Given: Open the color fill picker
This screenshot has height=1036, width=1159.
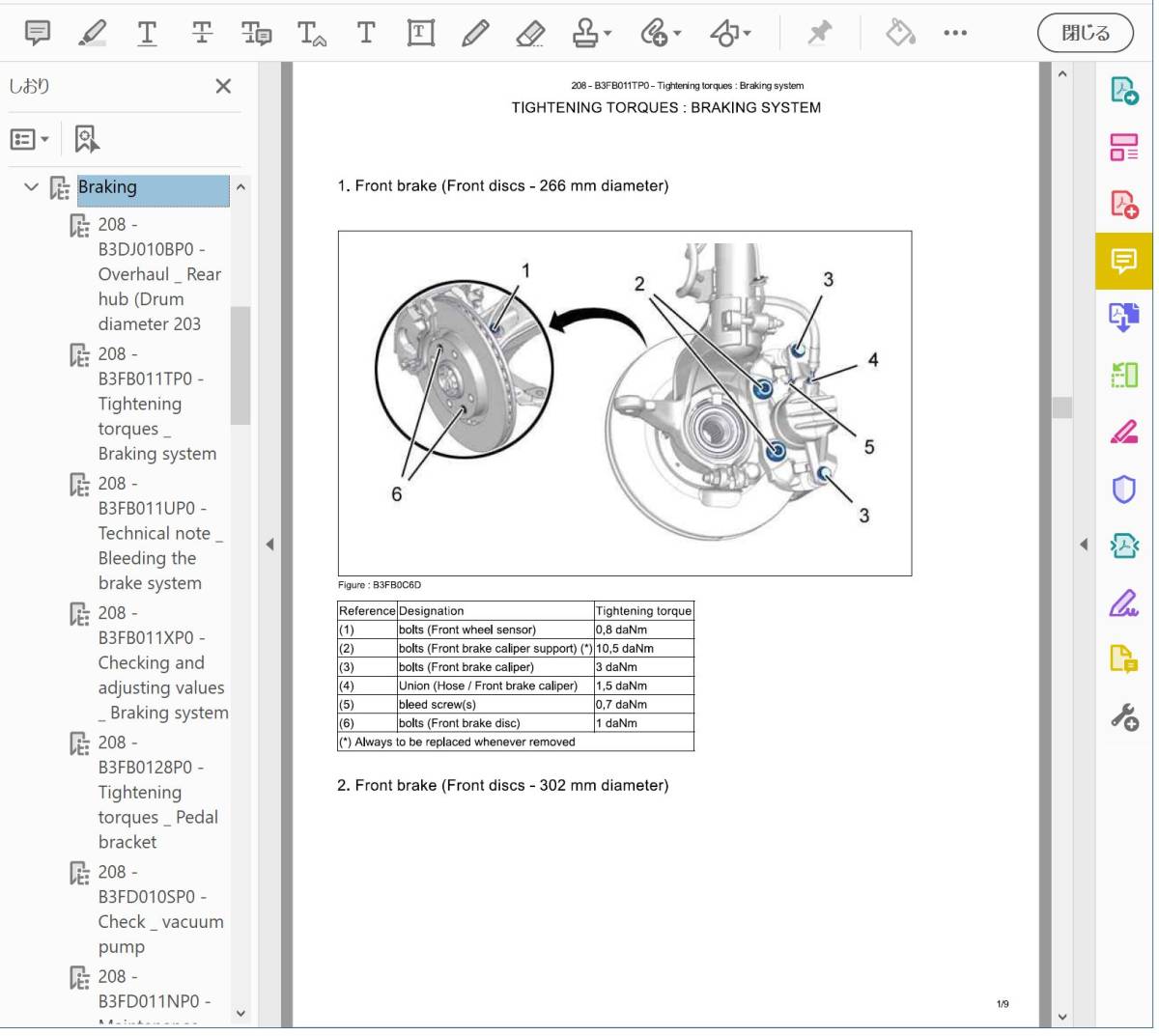Looking at the screenshot, I should pos(900,33).
